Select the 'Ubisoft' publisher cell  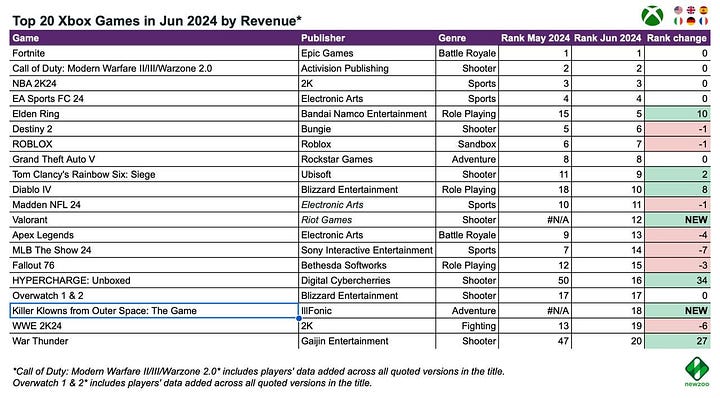(367, 174)
